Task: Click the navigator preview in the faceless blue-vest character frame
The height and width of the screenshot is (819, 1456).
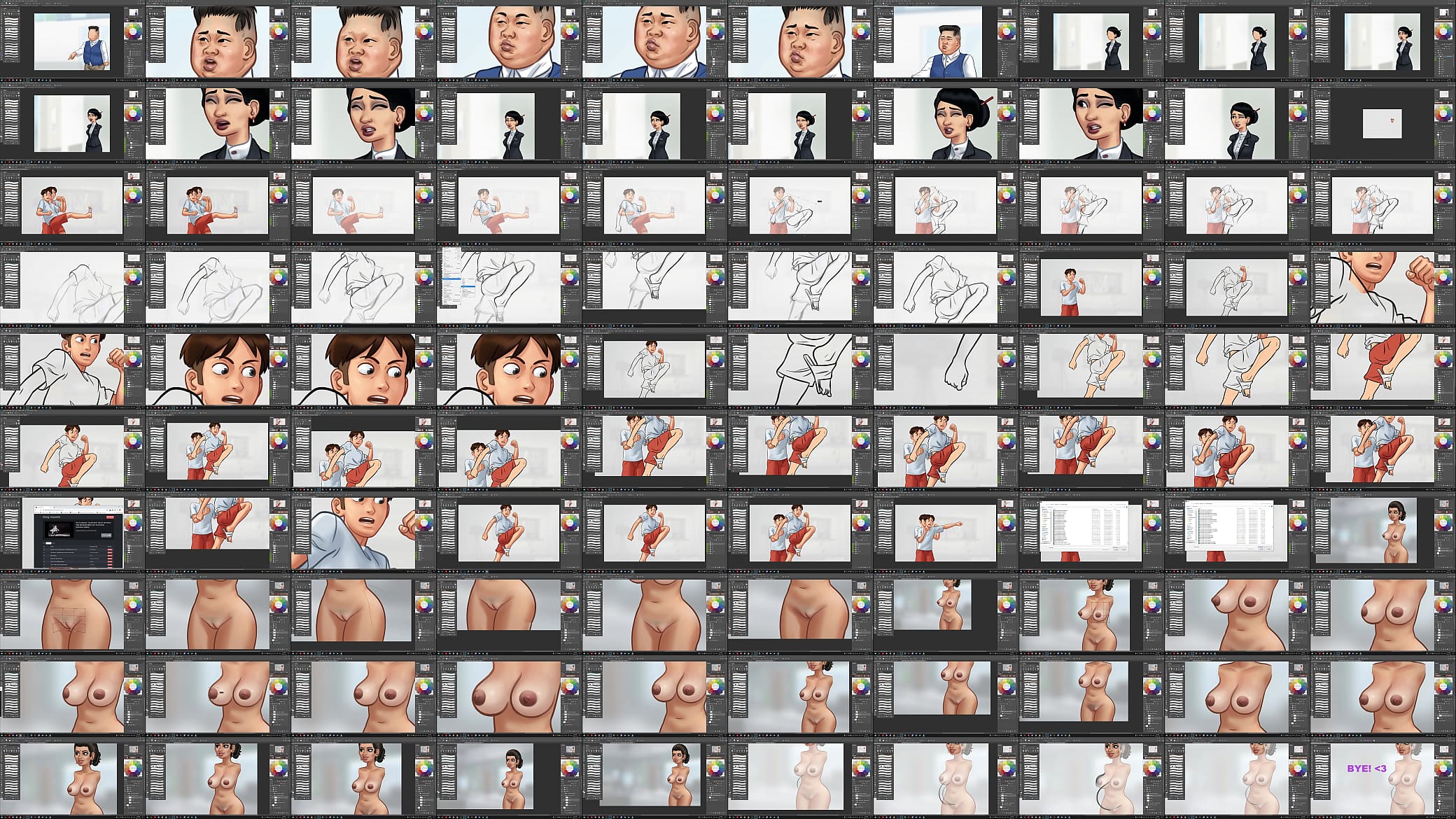Action: point(133,12)
